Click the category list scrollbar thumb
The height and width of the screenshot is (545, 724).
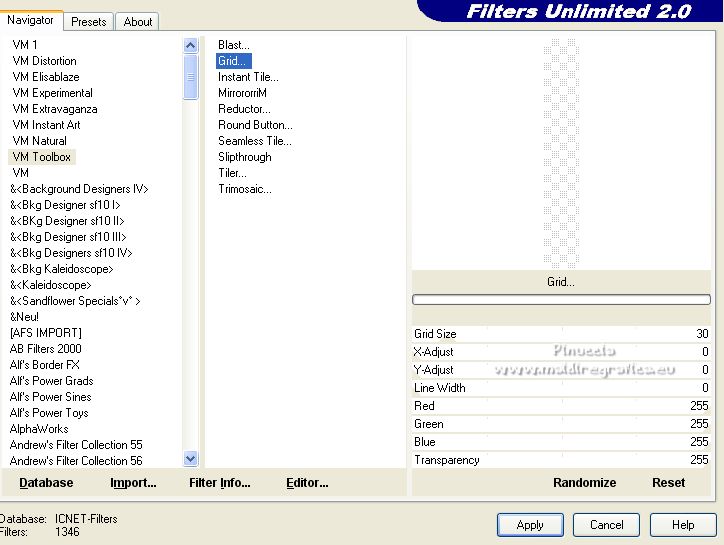click(190, 77)
